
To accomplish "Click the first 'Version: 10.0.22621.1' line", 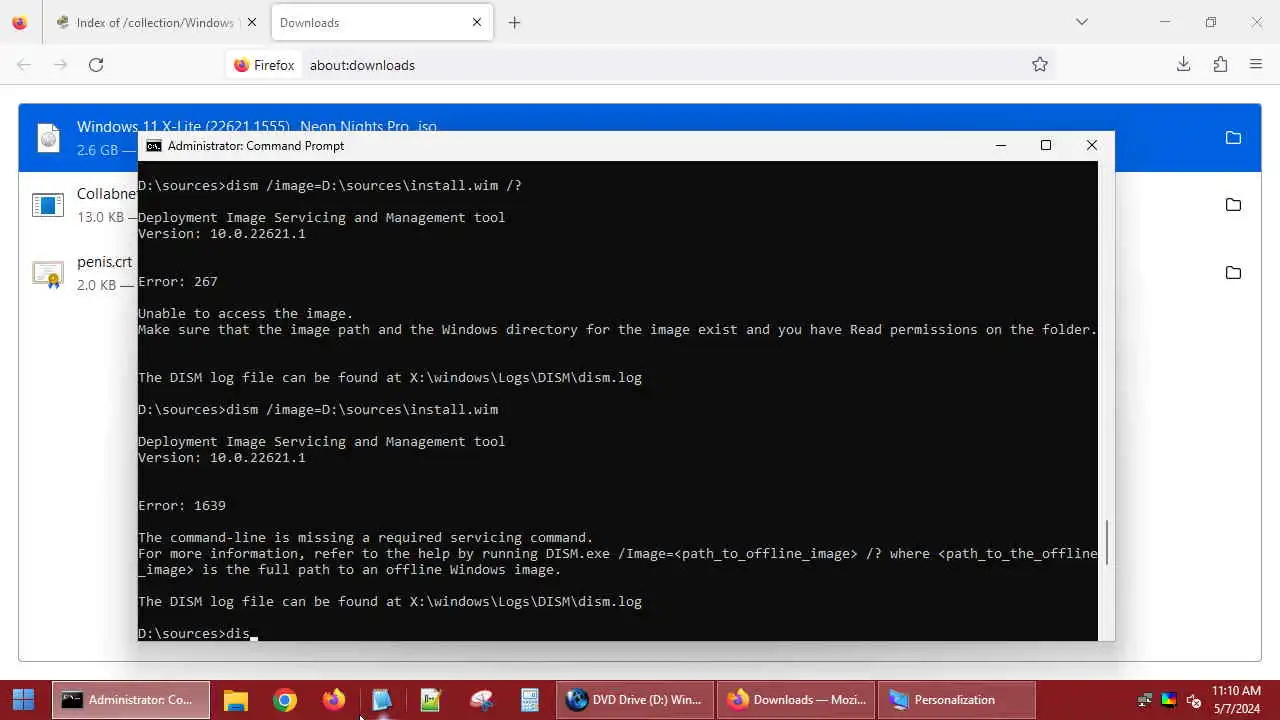I will click(x=222, y=234).
